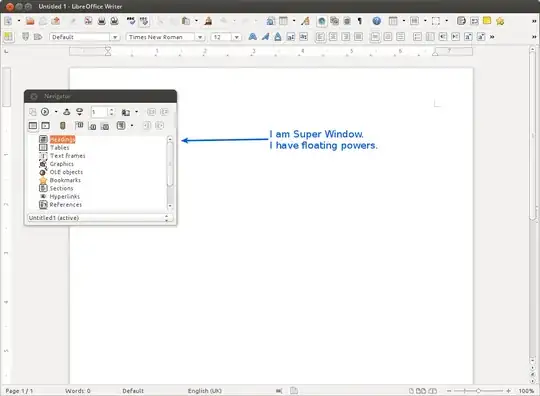540x396 pixels.
Task: Click the blue Help icon in toolbar
Action: pyautogui.click(x=376, y=21)
